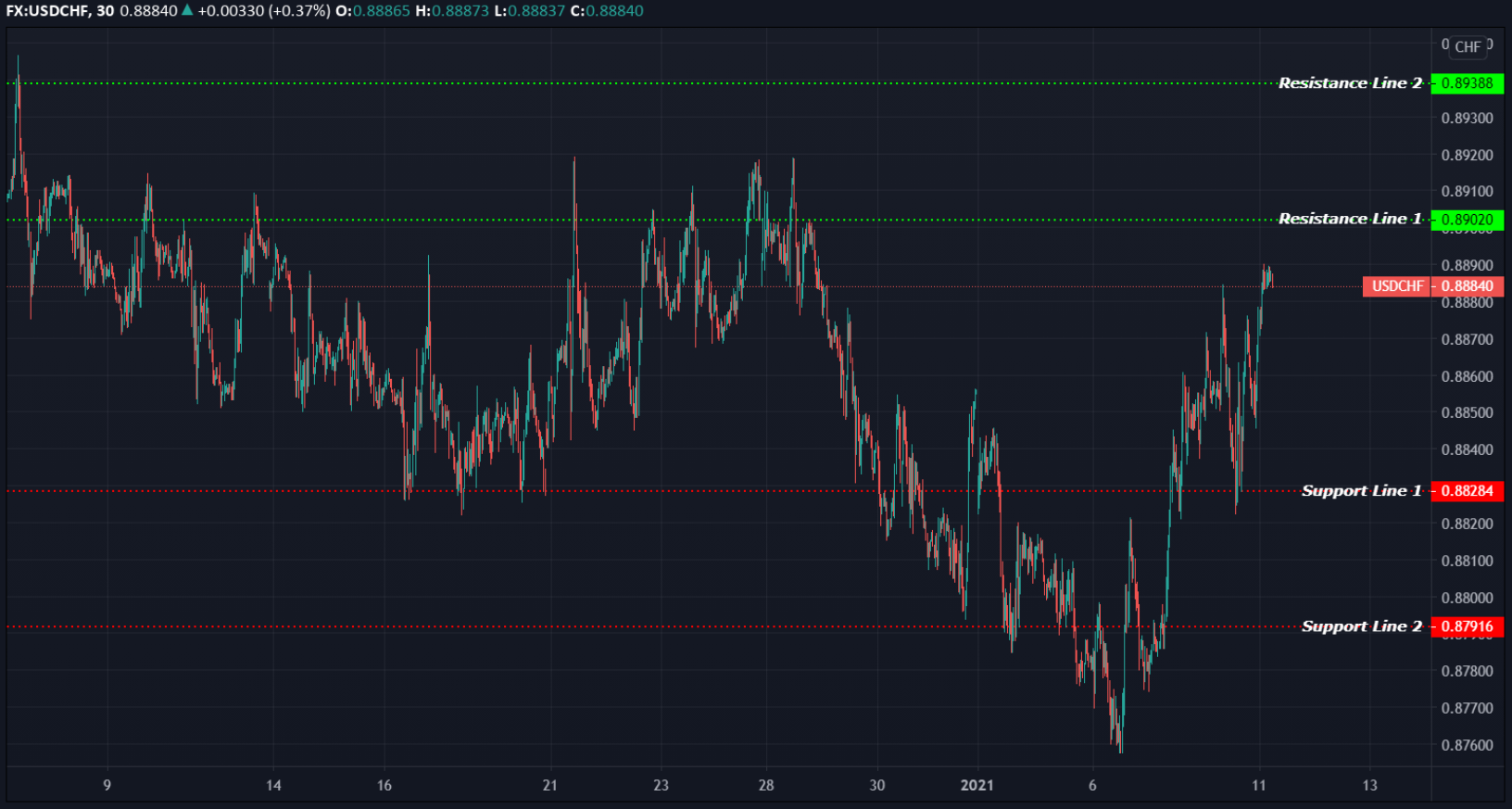Click the 0.88400 price axis value
1512x809 pixels.
[1468, 450]
